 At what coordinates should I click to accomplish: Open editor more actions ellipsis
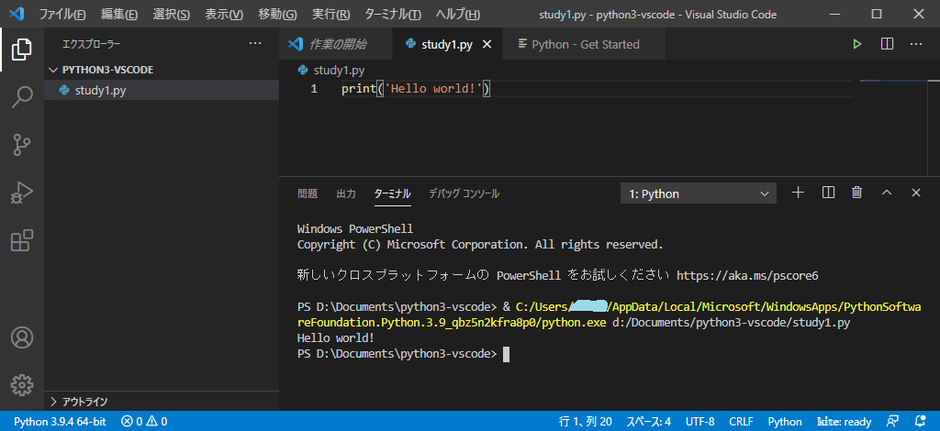915,44
